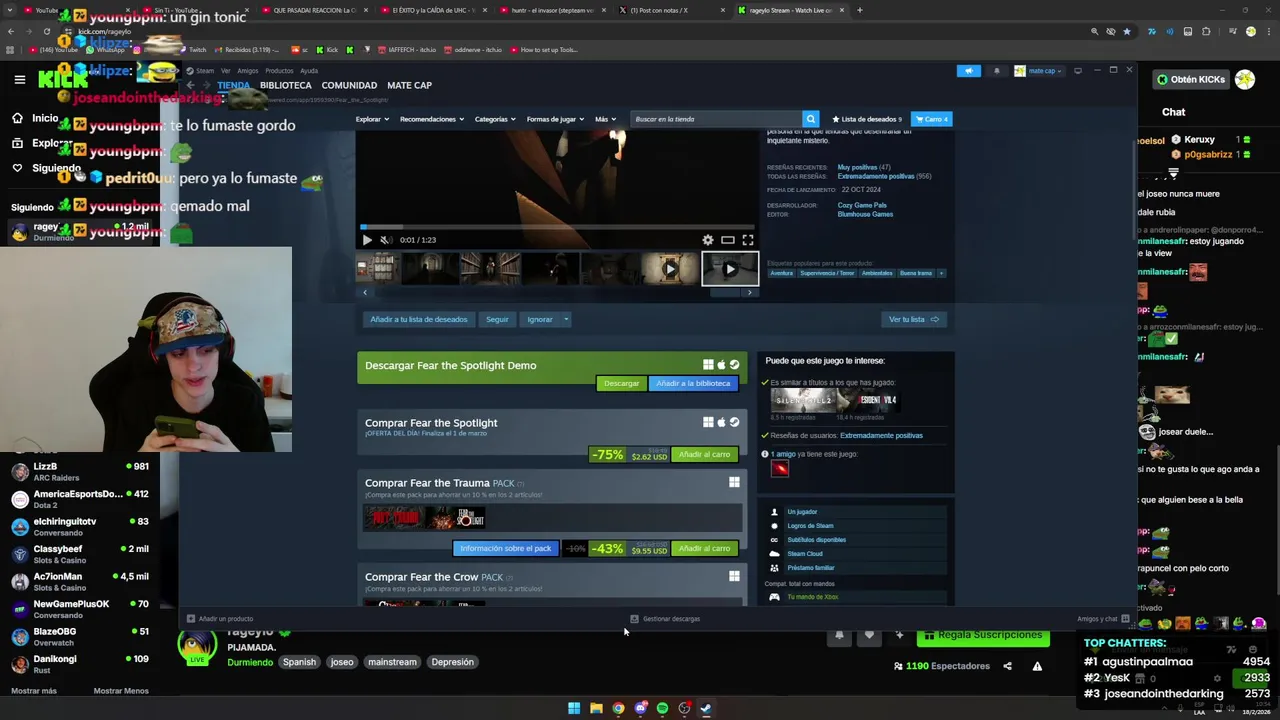
Task: Click the Silent Hill 2 thumbnail
Action: 805,400
